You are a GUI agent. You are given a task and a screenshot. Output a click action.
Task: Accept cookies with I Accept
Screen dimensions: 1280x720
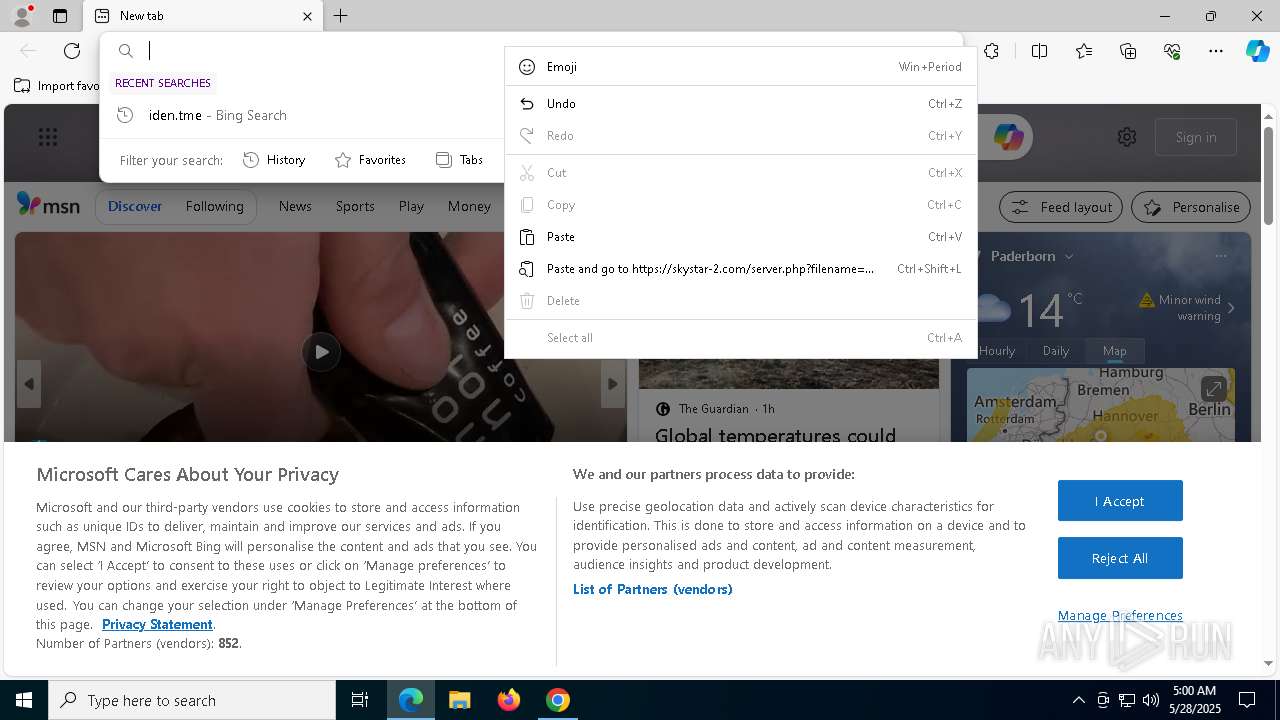[1120, 501]
